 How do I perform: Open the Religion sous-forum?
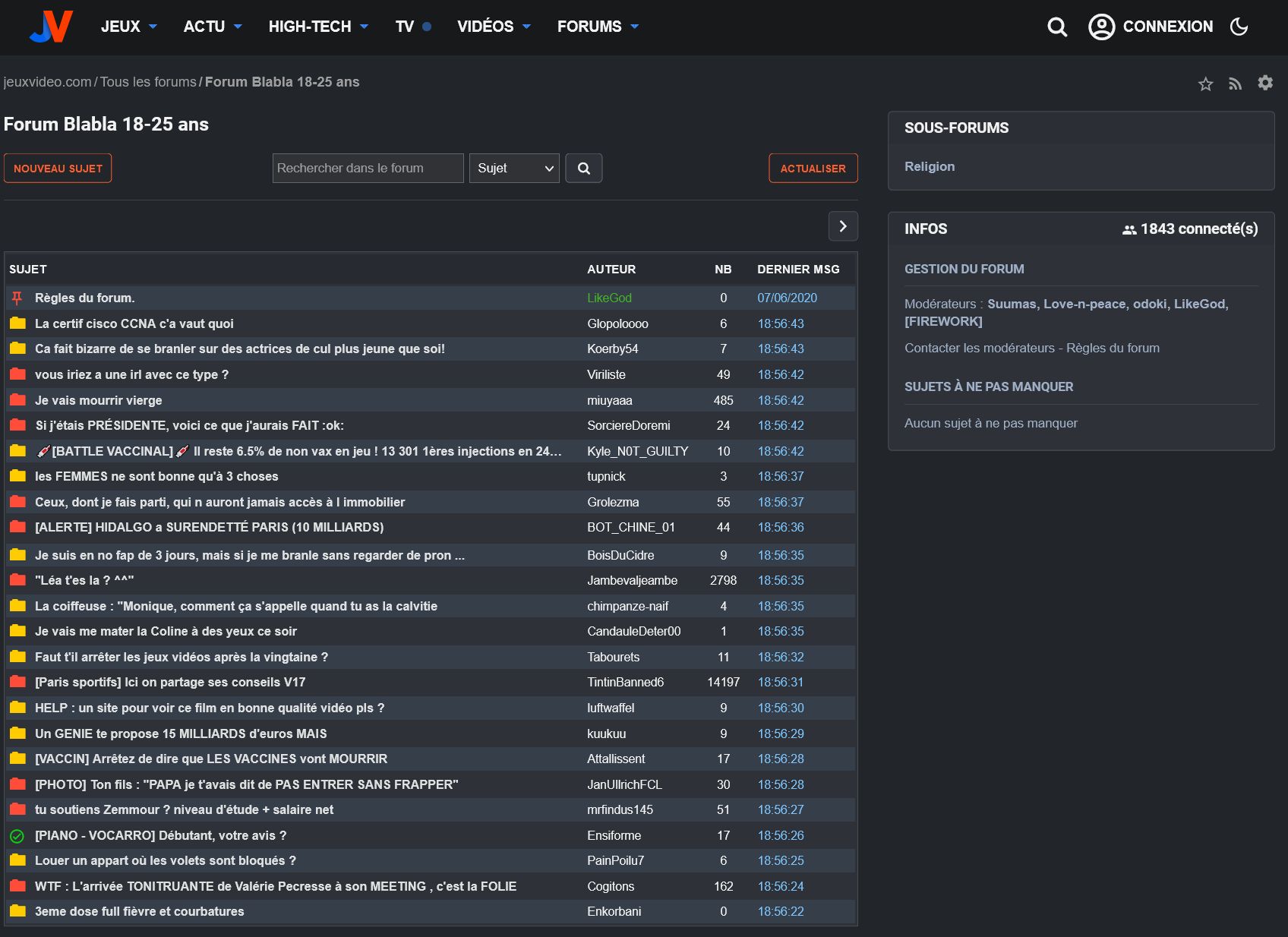[x=930, y=166]
